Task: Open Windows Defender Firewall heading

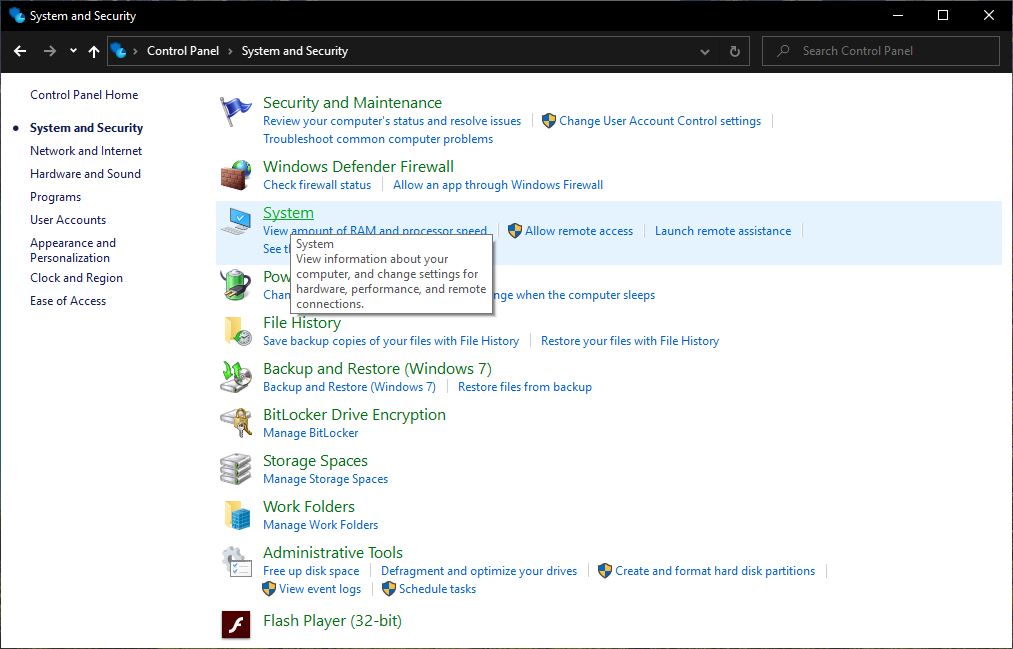Action: click(359, 167)
